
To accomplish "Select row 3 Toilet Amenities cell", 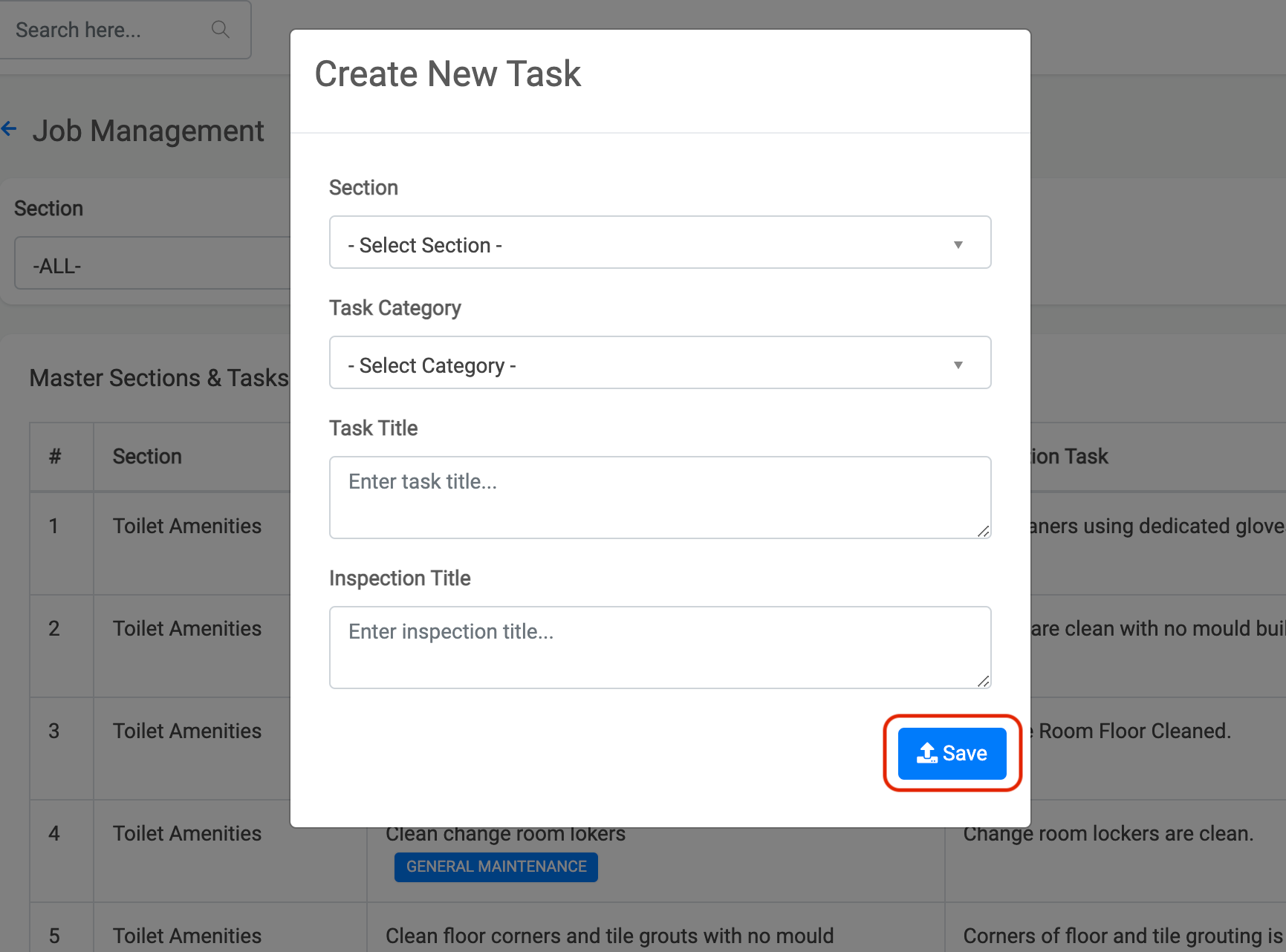I will (x=187, y=731).
